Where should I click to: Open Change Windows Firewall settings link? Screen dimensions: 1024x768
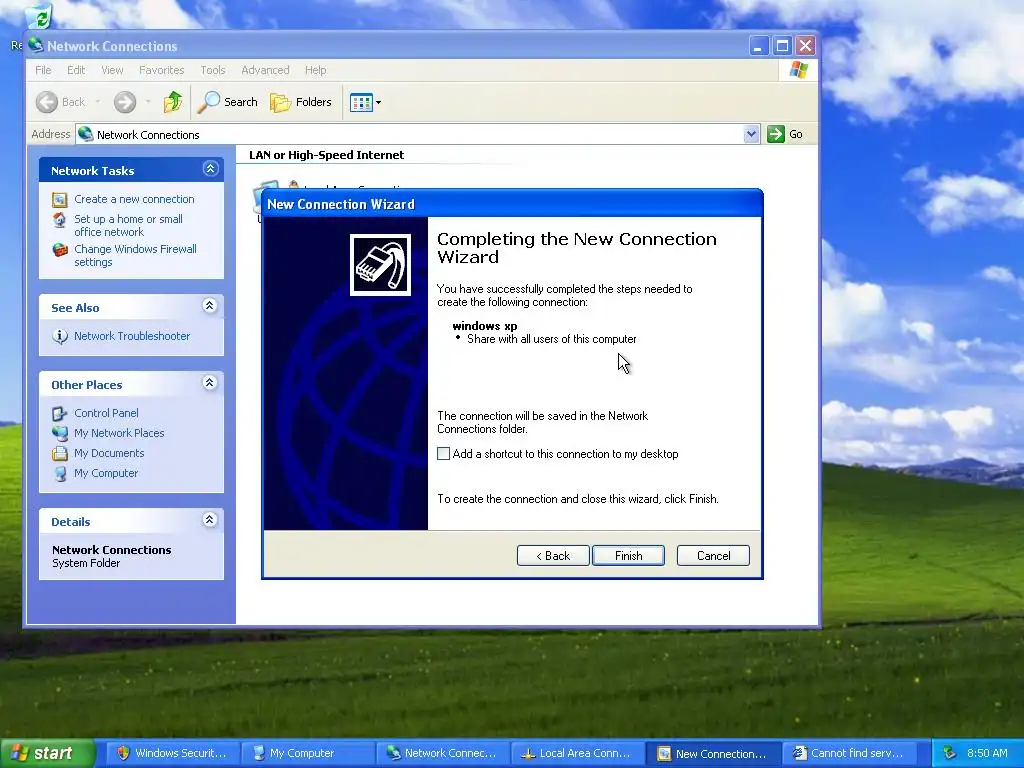(x=135, y=255)
